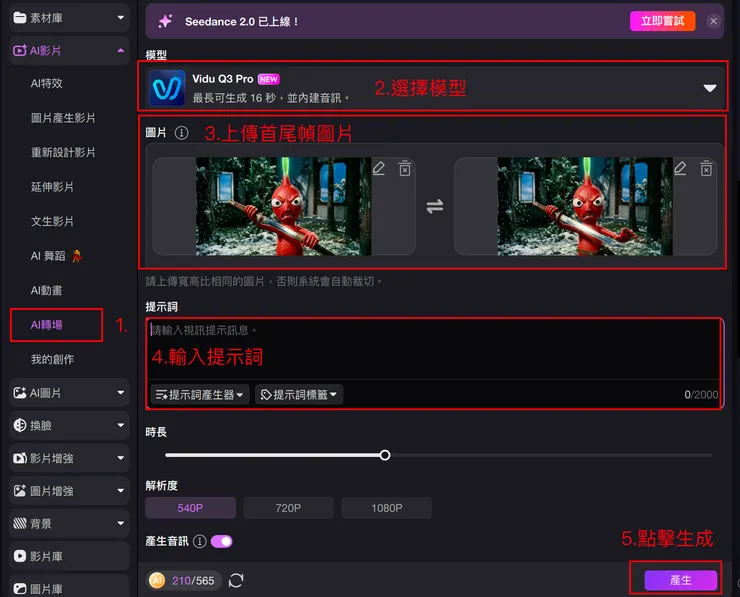Click the AI影片 video icon in sidebar

click(20, 50)
